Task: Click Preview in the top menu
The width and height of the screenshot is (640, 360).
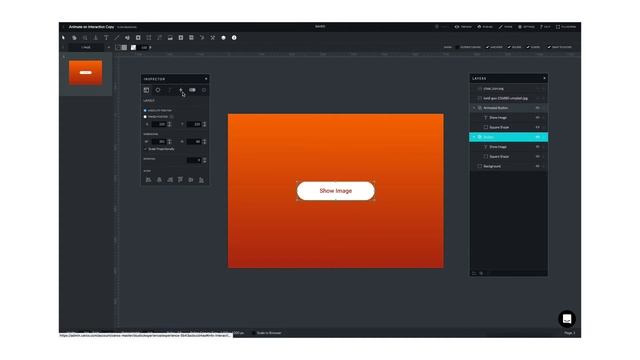Action: click(x=463, y=27)
